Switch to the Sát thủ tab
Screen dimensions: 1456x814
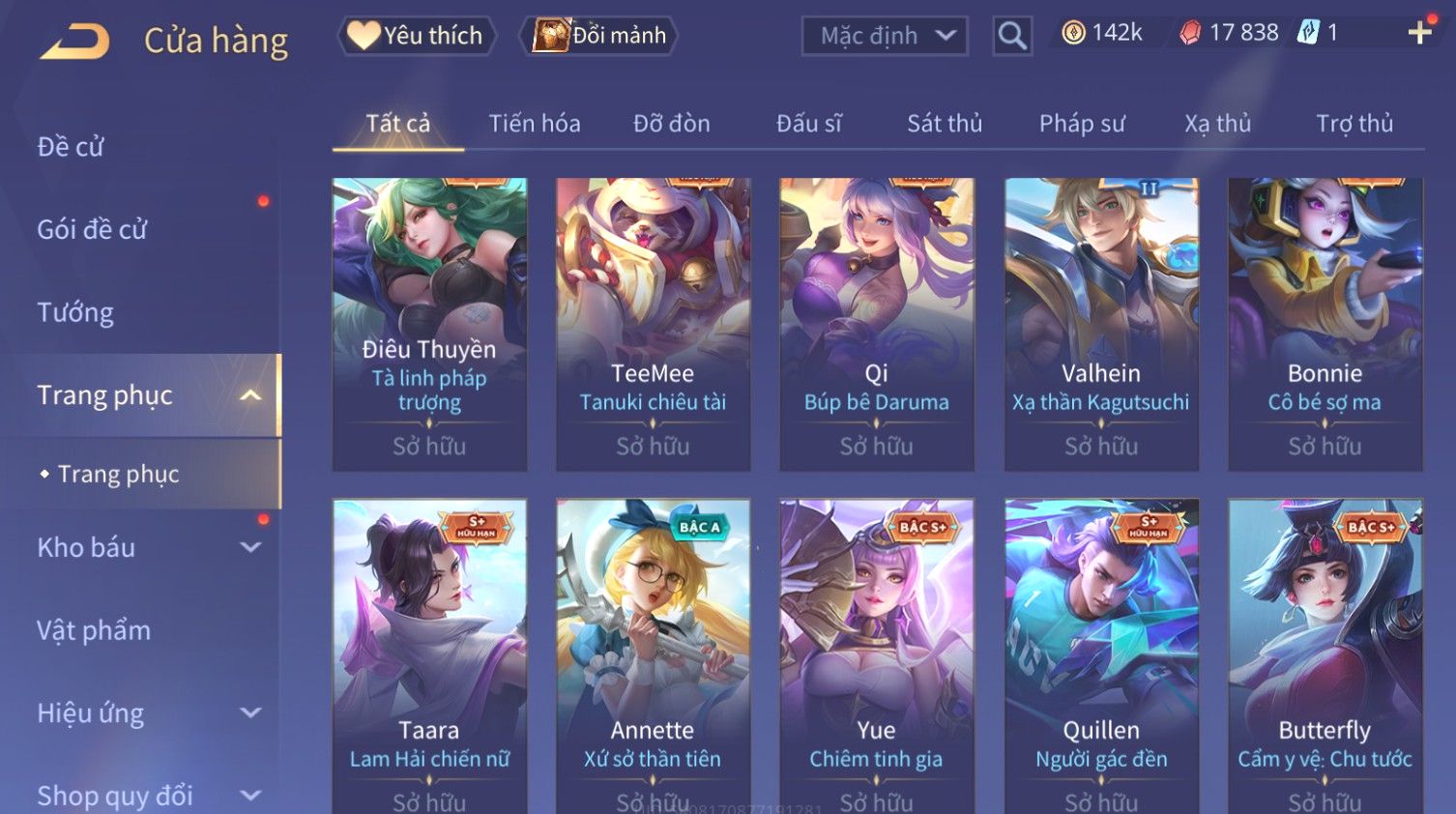click(x=945, y=124)
